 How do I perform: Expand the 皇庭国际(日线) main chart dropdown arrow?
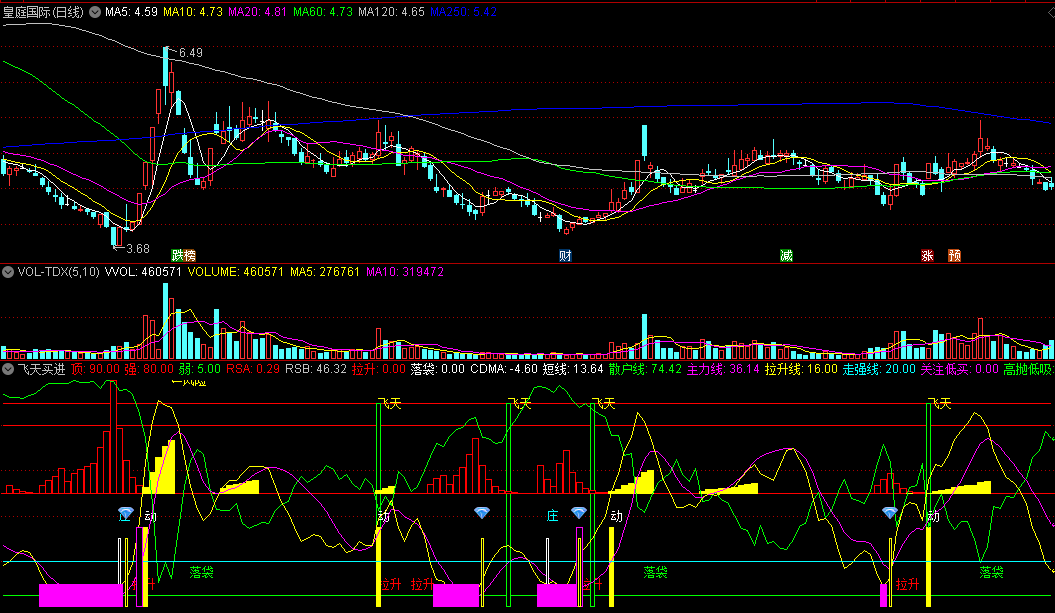click(95, 12)
